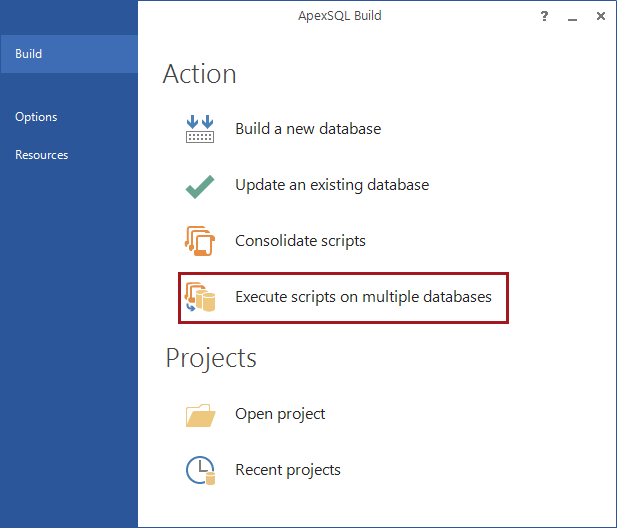The height and width of the screenshot is (528, 617).
Task: Click the Open project text label
Action: (x=280, y=414)
